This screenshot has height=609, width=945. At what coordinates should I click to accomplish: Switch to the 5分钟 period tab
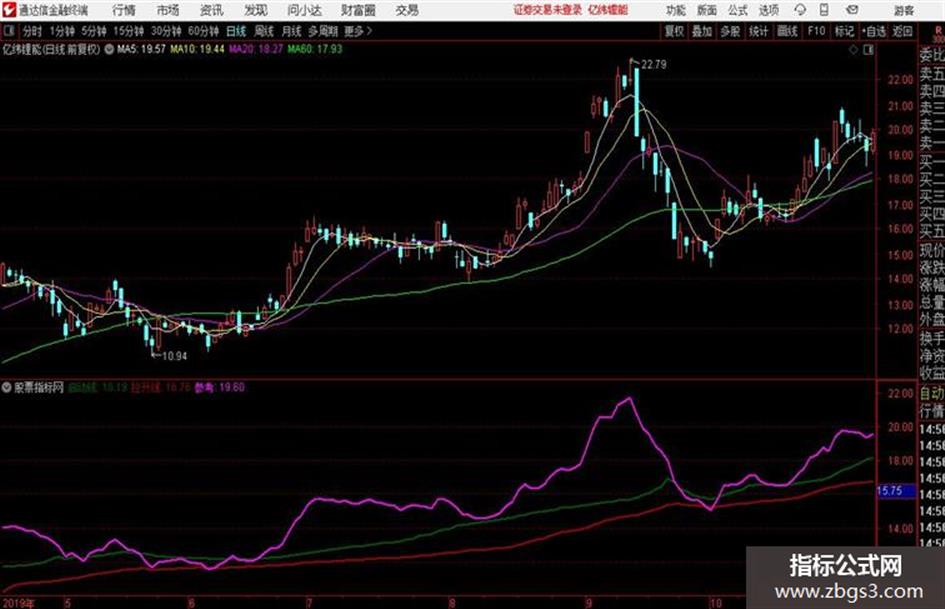click(93, 31)
